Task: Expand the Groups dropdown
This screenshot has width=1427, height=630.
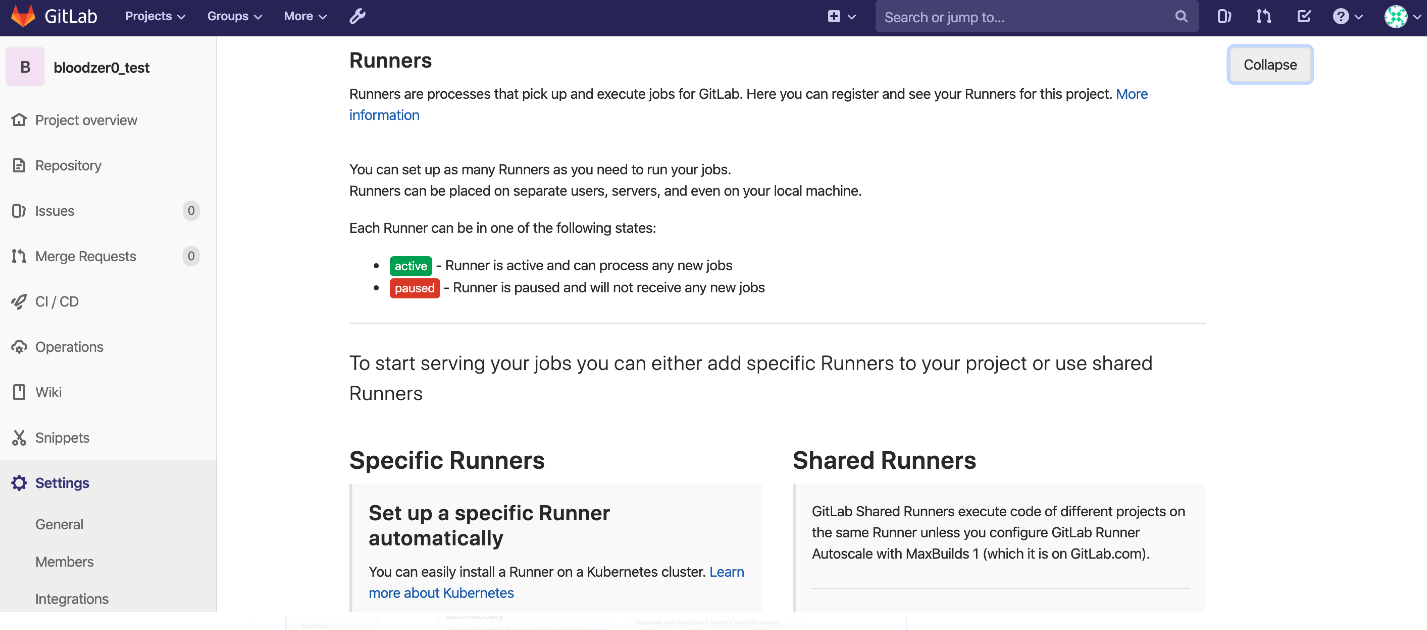Action: pos(235,16)
